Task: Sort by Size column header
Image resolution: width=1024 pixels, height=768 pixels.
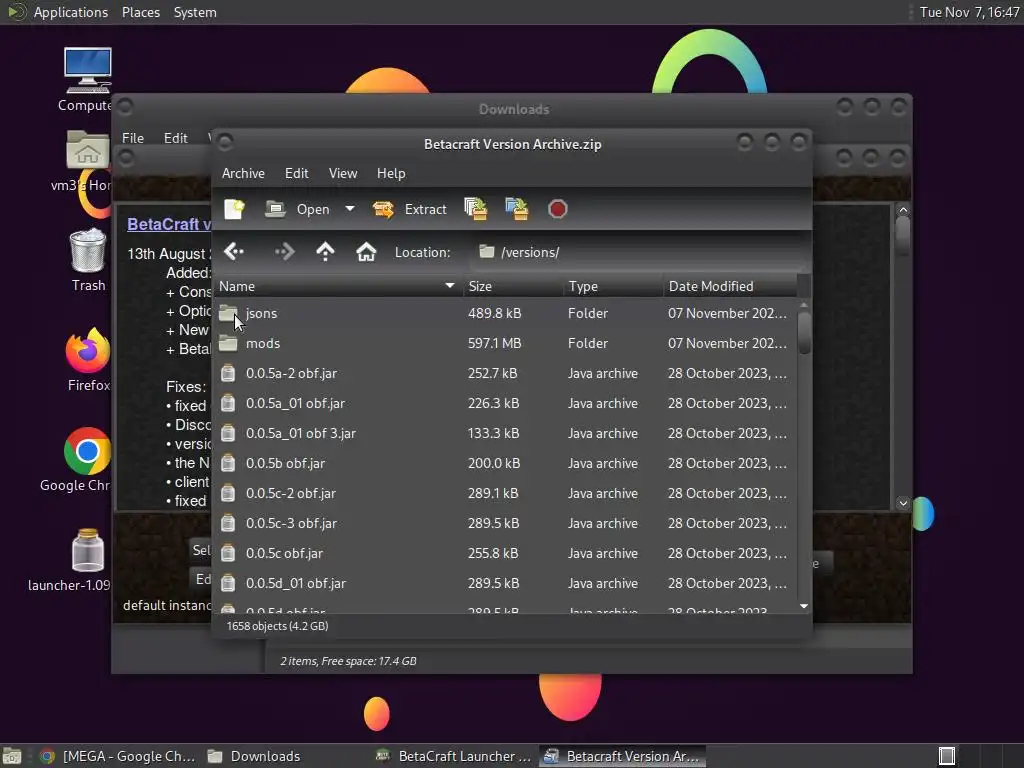Action: pyautogui.click(x=513, y=286)
